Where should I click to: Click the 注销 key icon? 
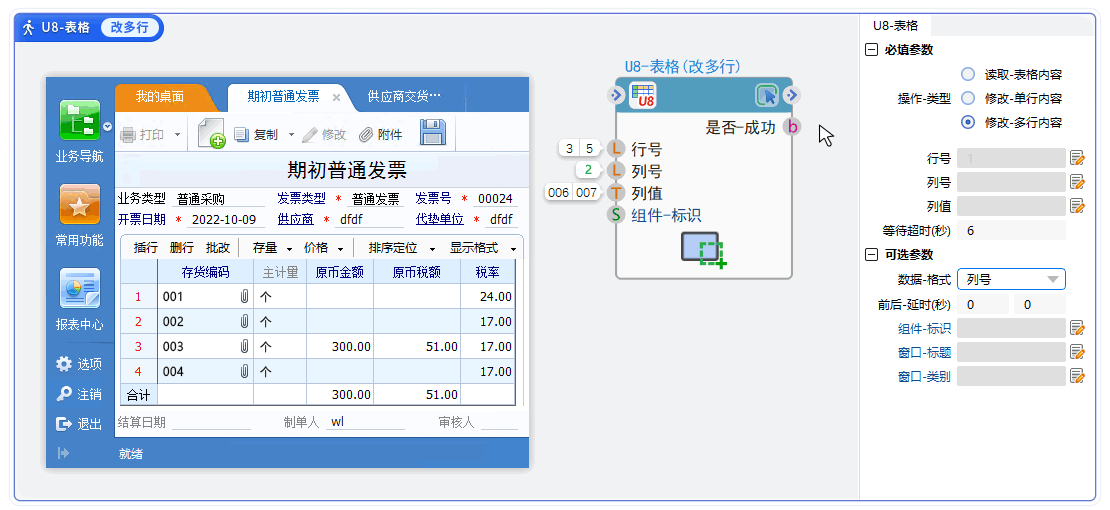64,394
